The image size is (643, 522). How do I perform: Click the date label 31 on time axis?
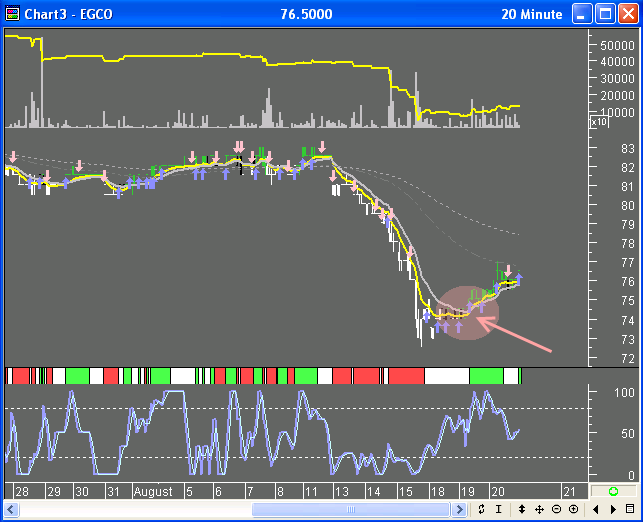click(113, 491)
